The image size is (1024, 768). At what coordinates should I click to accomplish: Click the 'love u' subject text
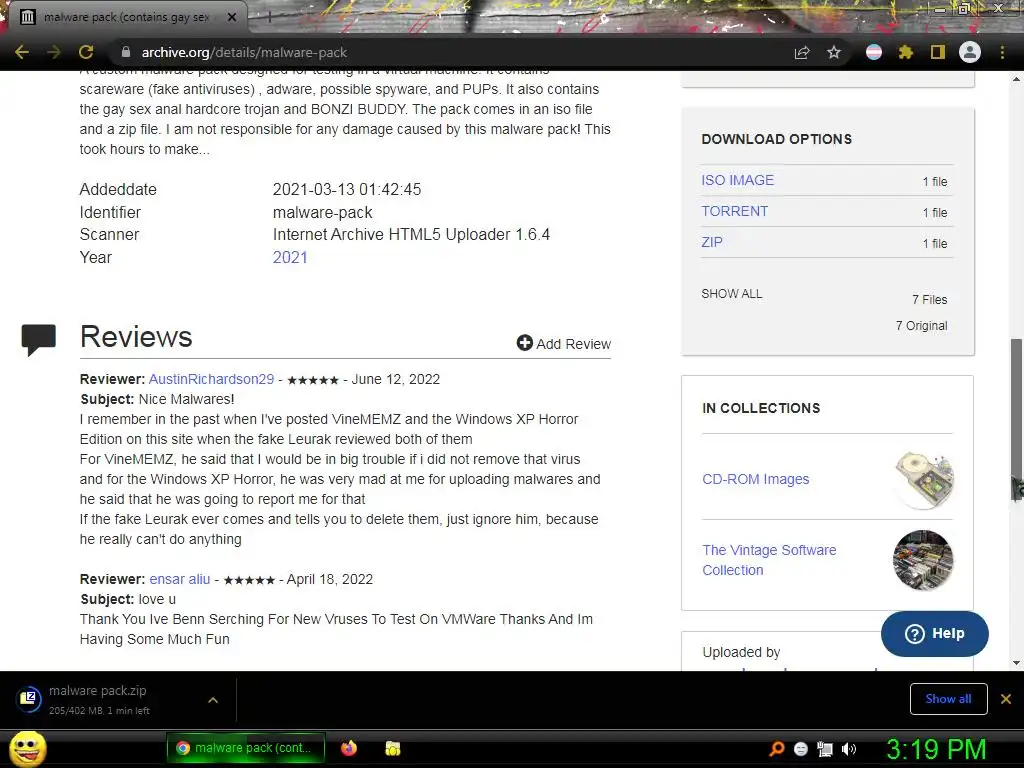157,600
